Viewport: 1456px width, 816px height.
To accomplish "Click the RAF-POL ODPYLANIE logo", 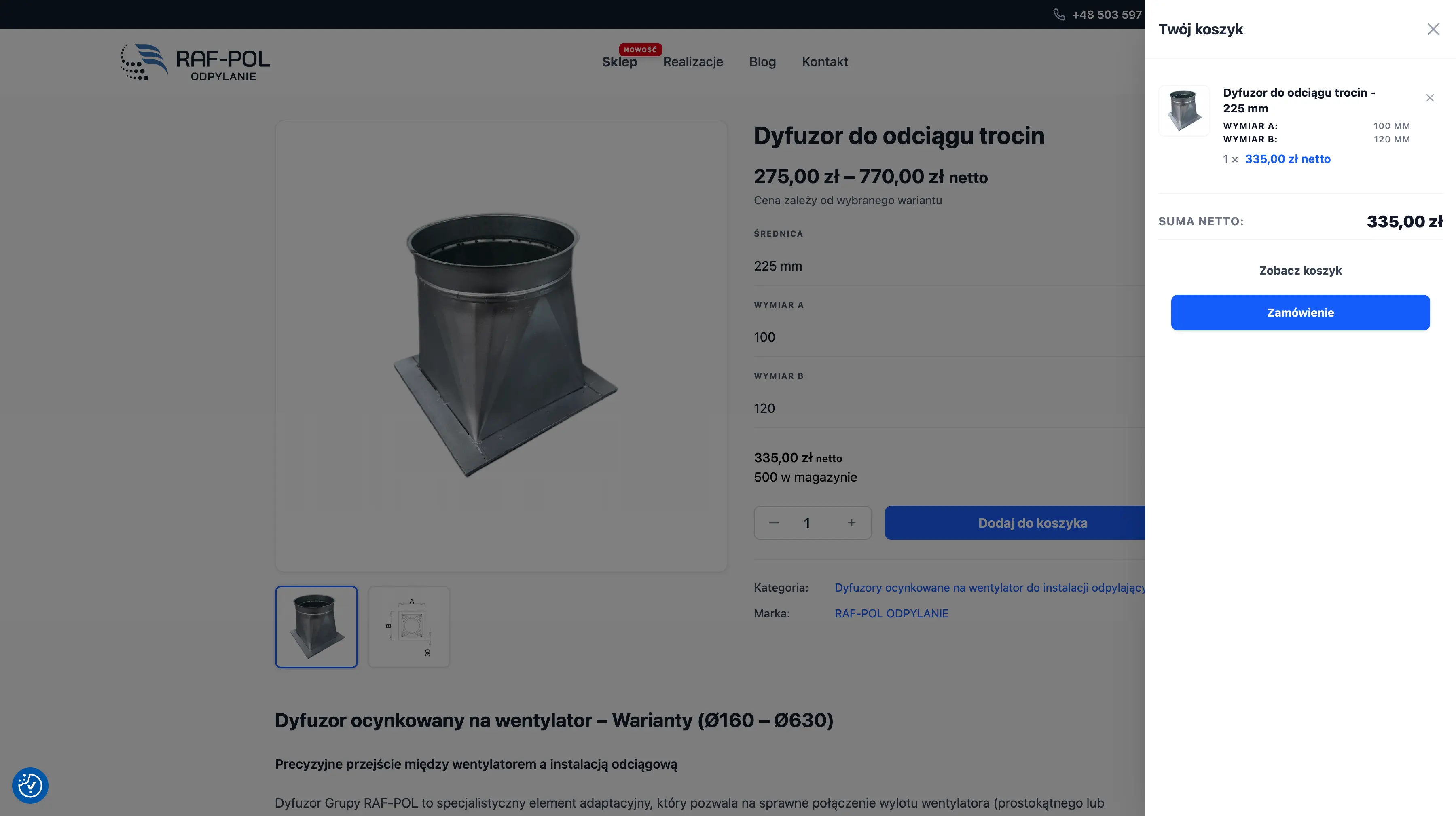I will pos(195,62).
